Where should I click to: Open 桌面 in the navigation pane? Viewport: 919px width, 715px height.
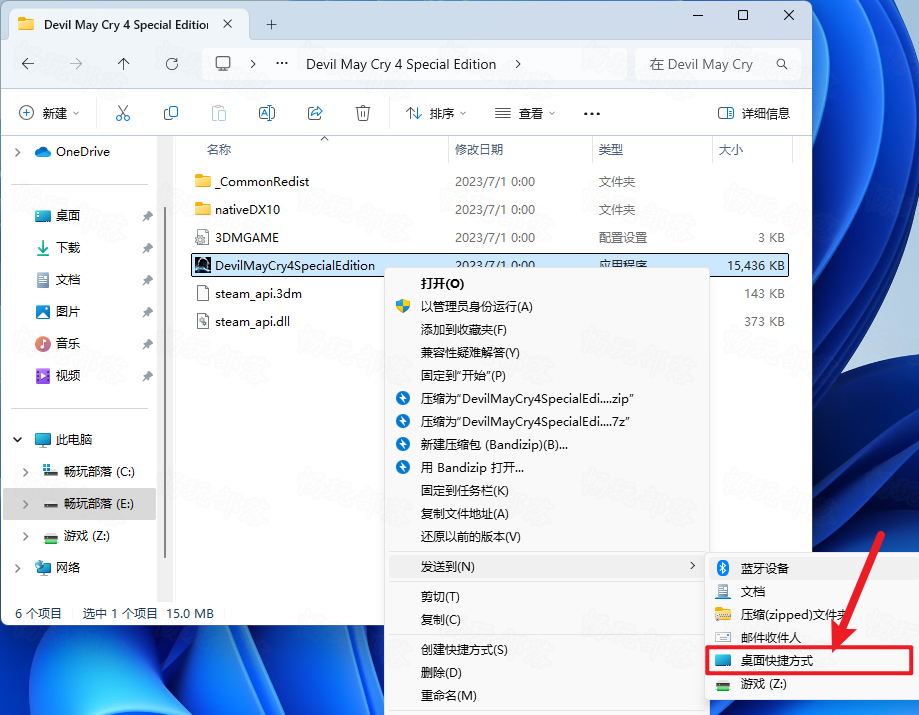coord(68,216)
